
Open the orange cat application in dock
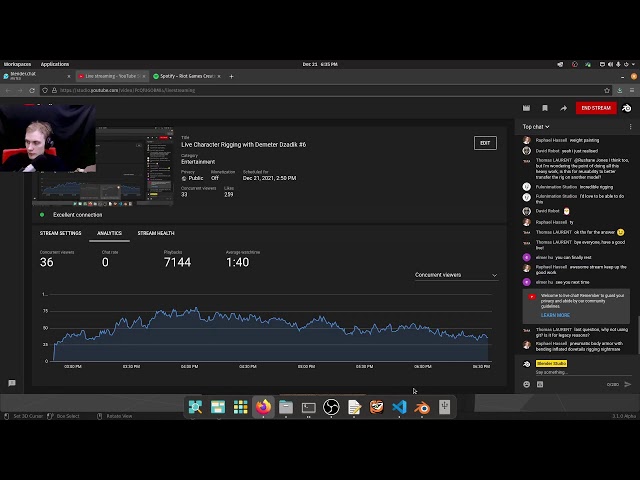[376, 407]
